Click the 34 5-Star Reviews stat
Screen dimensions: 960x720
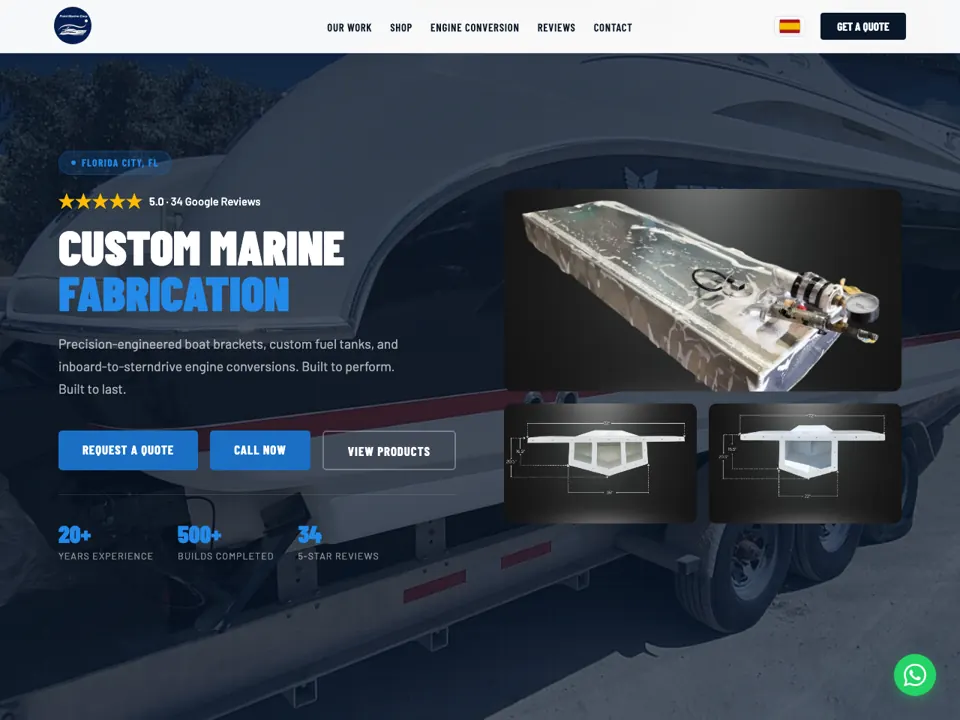[338, 543]
